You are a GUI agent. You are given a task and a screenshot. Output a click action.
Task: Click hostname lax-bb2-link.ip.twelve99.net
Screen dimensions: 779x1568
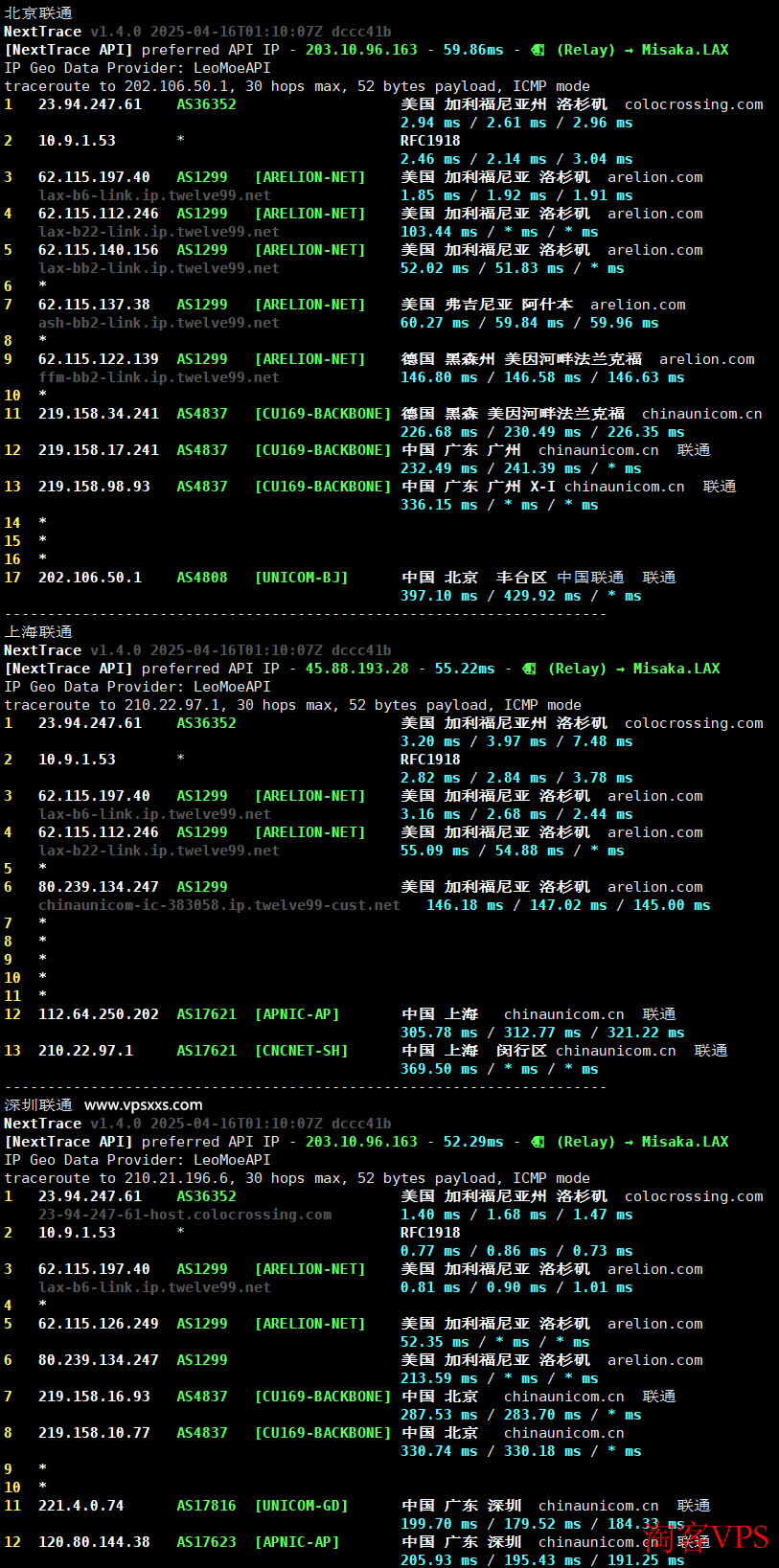click(x=159, y=268)
